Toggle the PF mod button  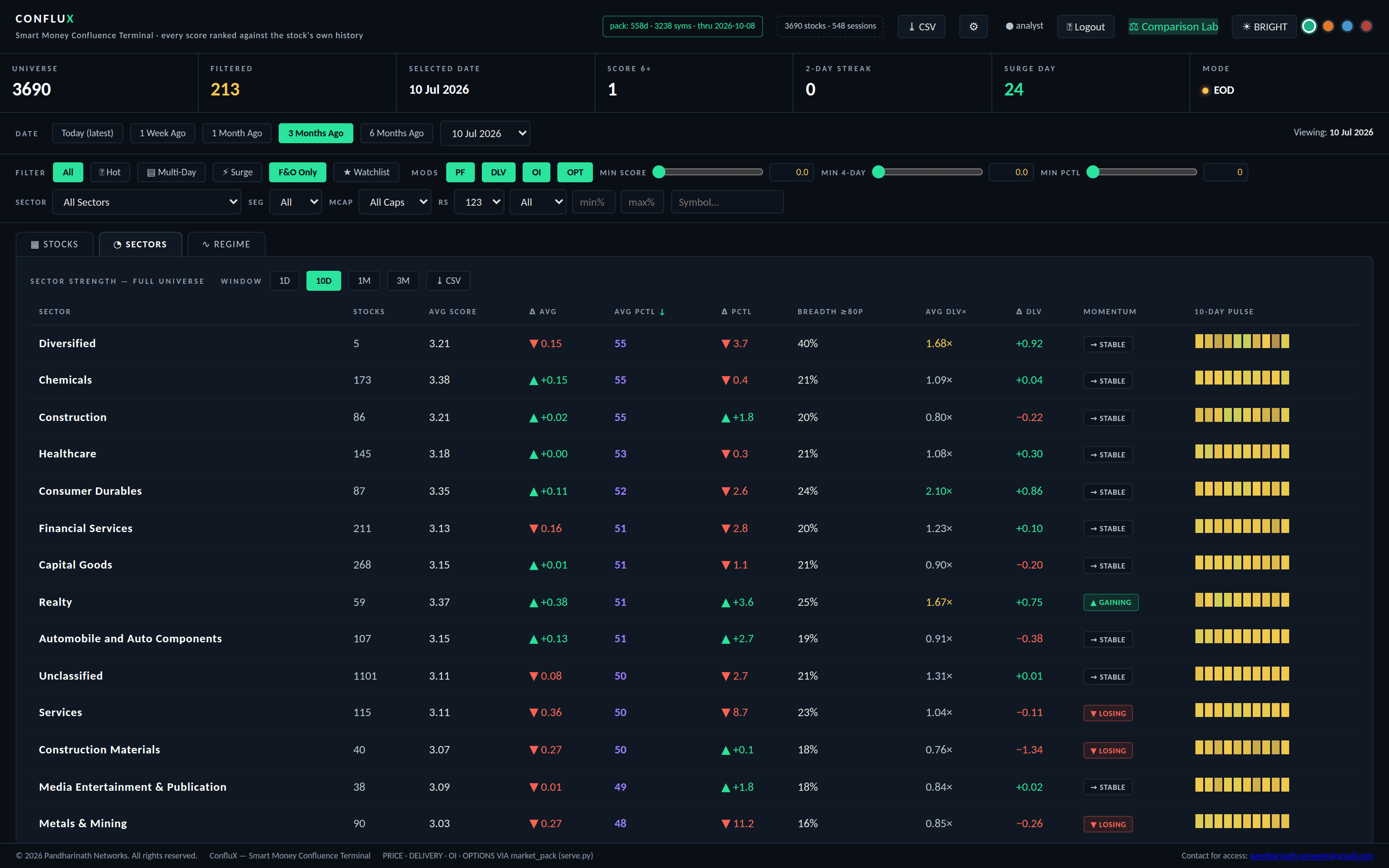click(x=460, y=172)
